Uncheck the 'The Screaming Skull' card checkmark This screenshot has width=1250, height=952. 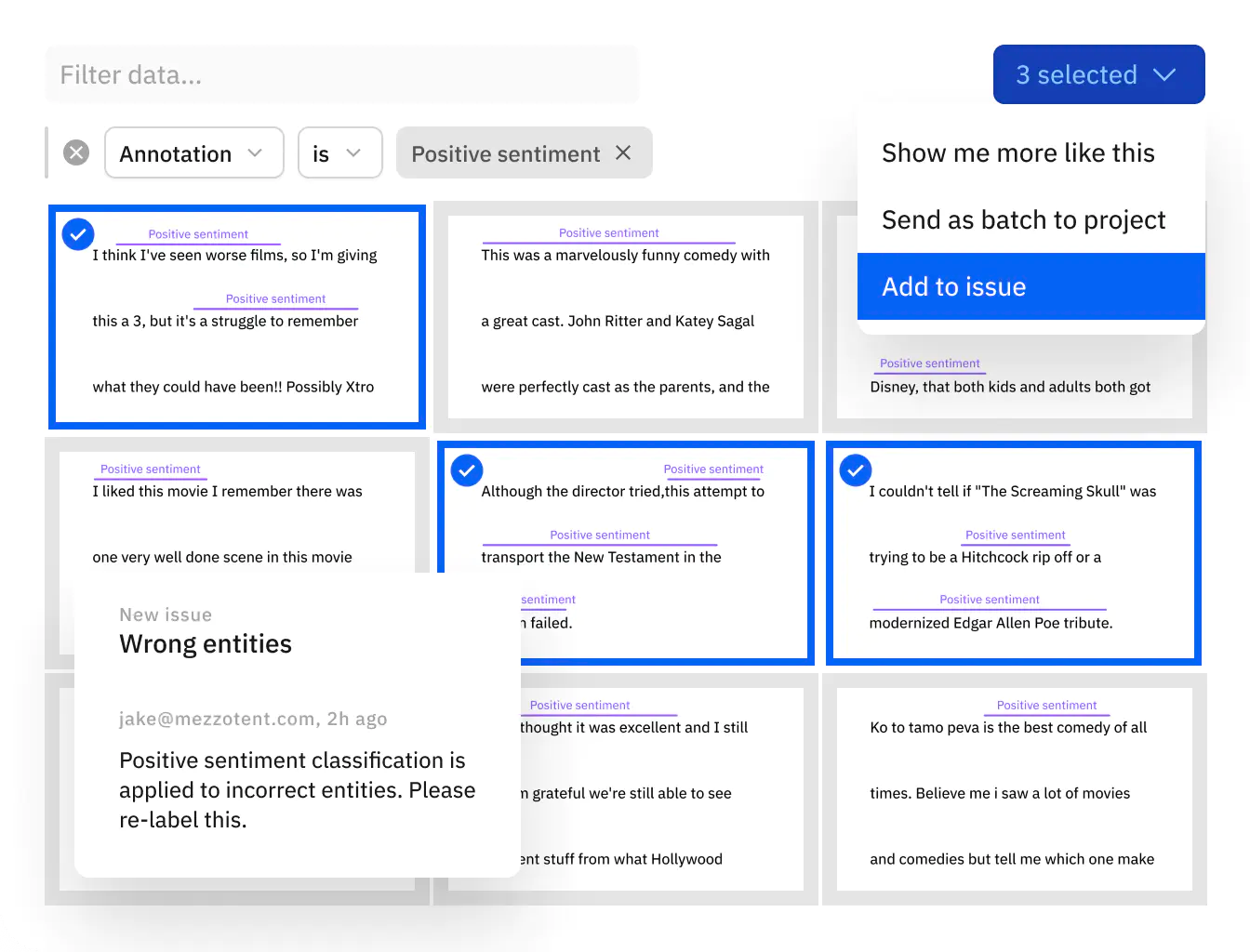pos(856,470)
